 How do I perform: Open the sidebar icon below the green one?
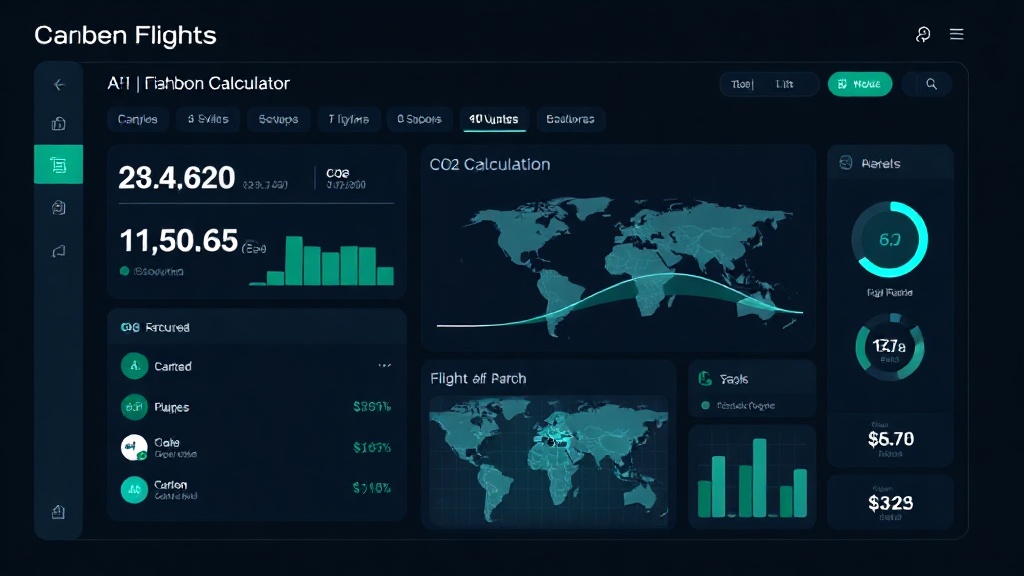point(59,208)
